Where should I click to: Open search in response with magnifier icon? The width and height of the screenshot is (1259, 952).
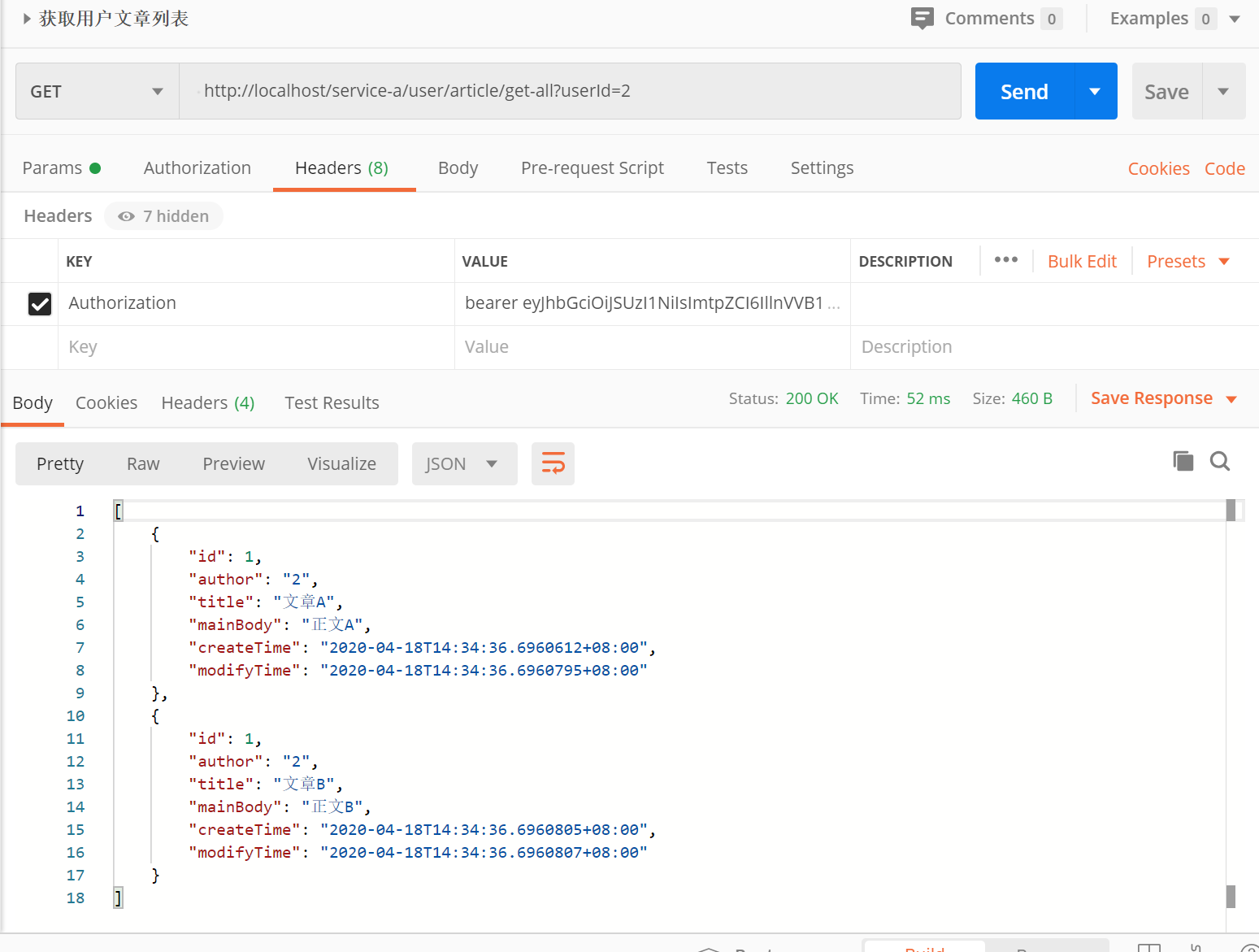tap(1220, 461)
